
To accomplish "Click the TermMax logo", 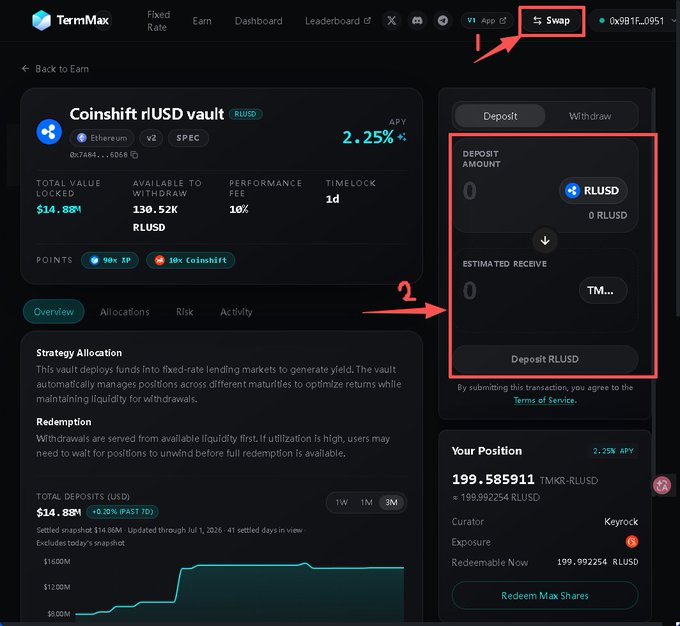I will pyautogui.click(x=71, y=20).
